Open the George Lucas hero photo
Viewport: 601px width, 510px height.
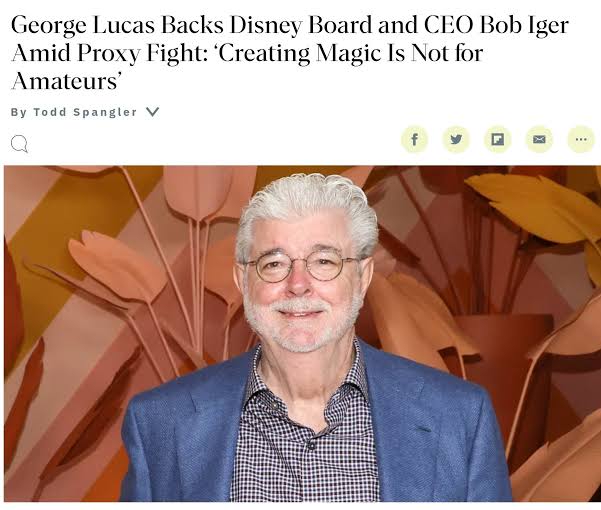tap(302, 333)
